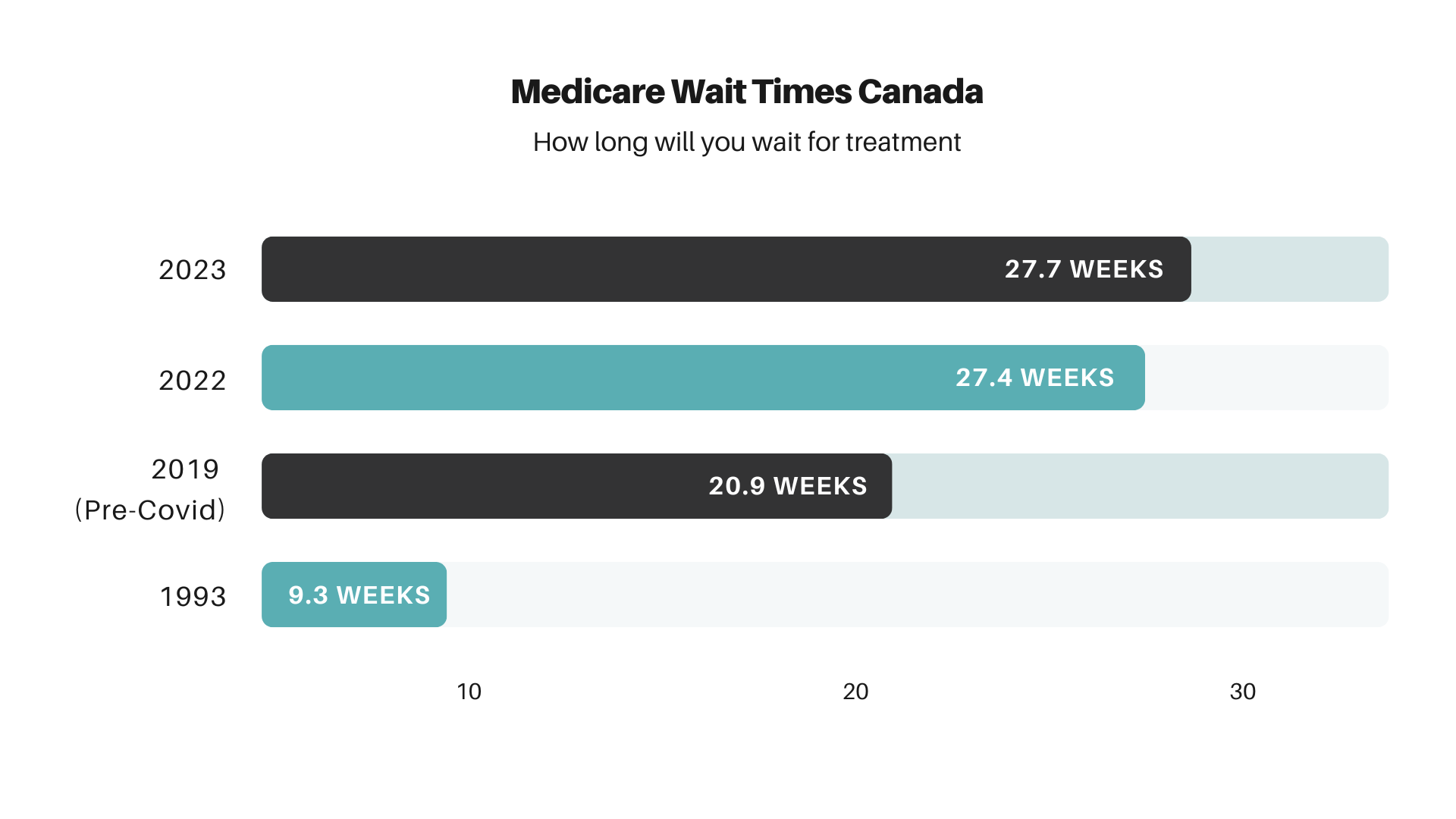The height and width of the screenshot is (819, 1456).
Task: Click the subtitle about waiting for treatment
Action: (x=746, y=143)
